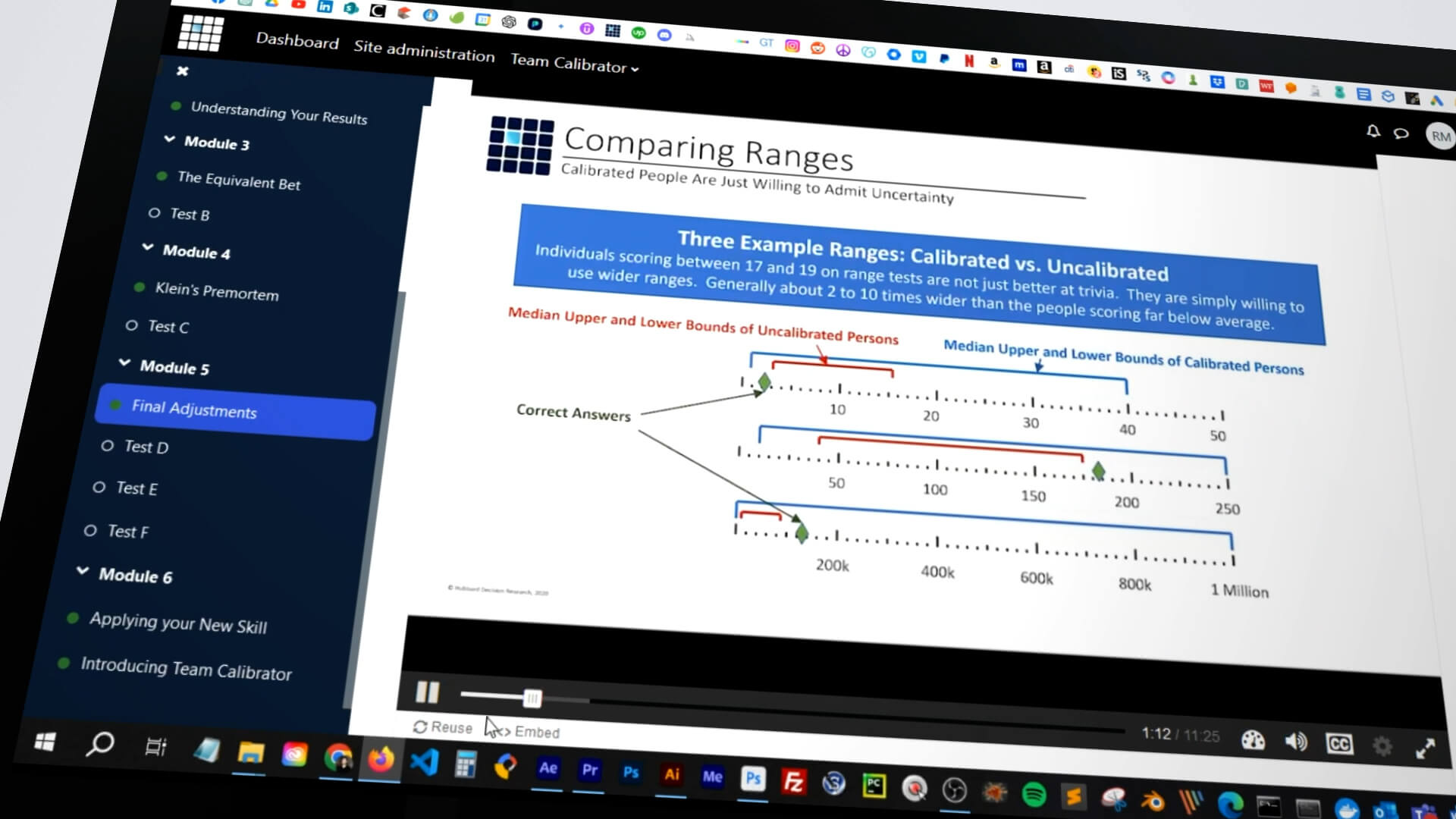This screenshot has height=819, width=1456.
Task: Open Spotify from the taskbar
Action: tap(1034, 794)
